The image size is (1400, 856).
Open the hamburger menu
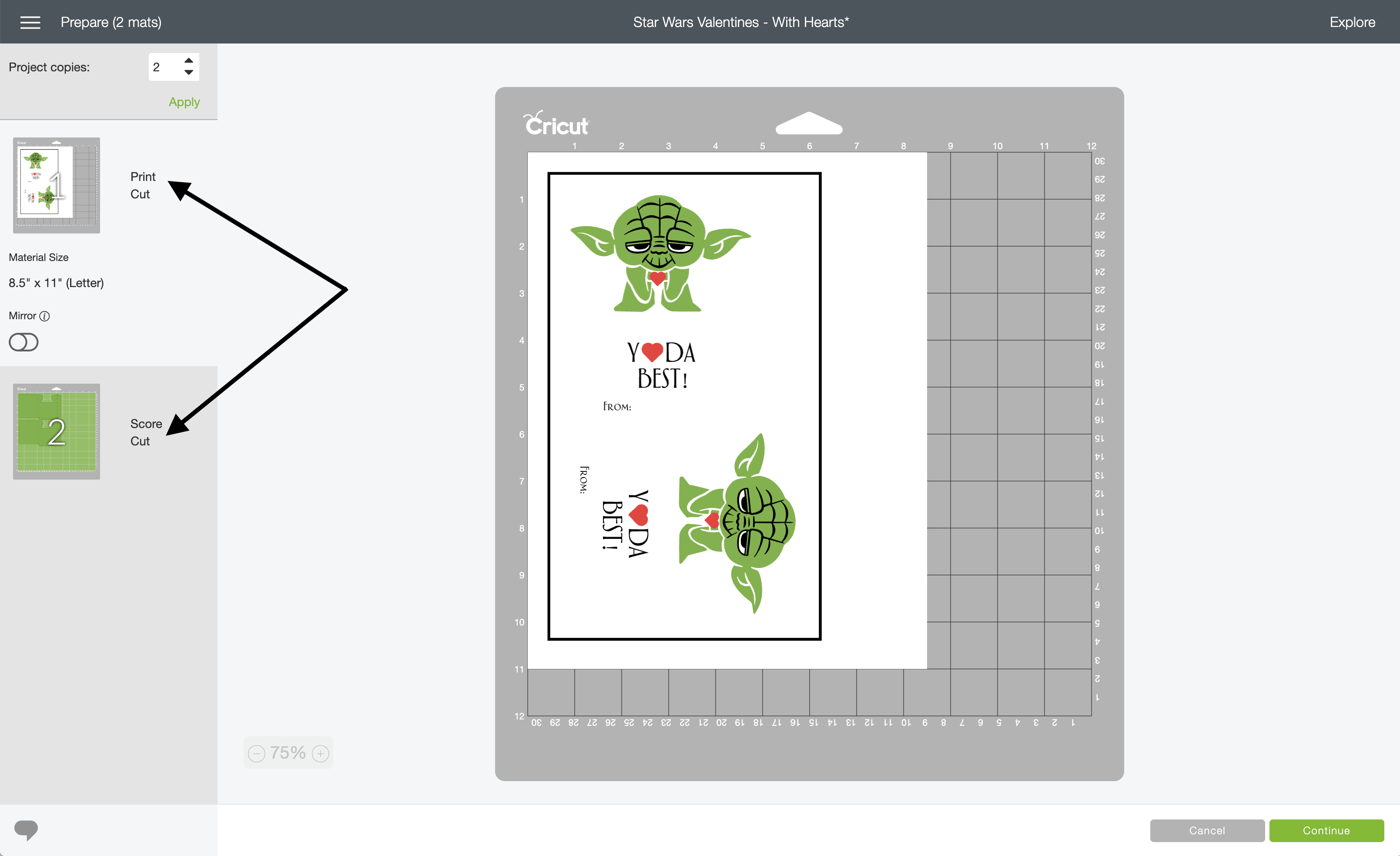click(x=30, y=22)
